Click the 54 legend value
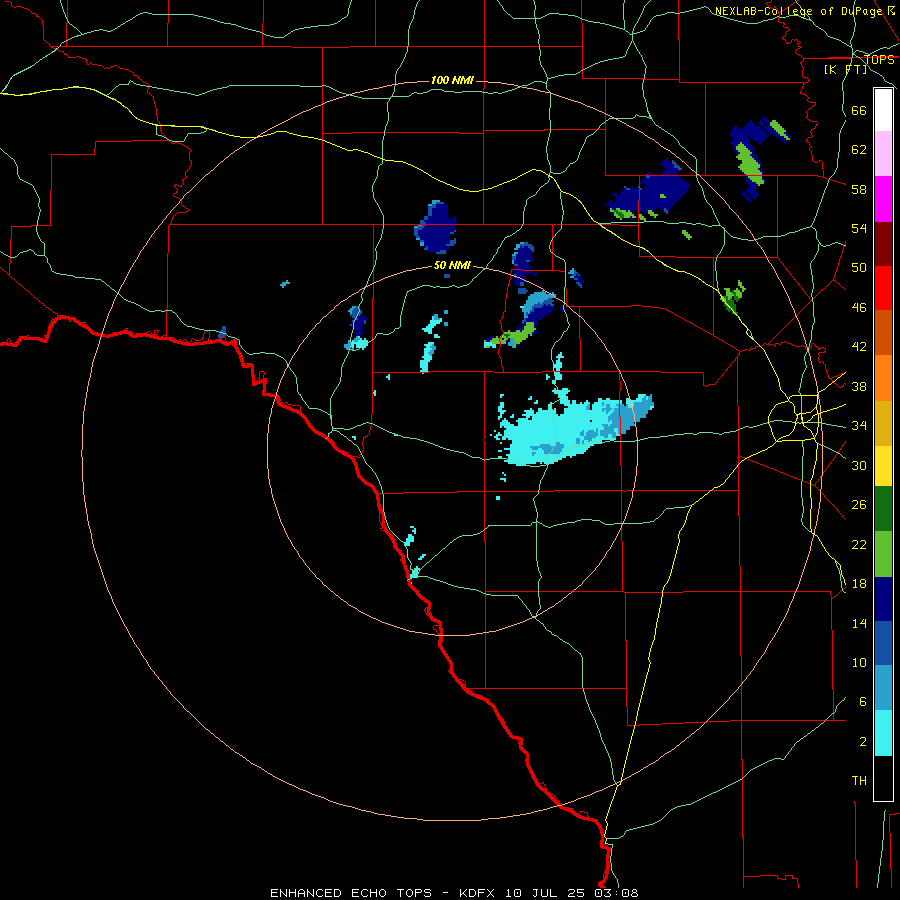This screenshot has height=900, width=900. point(859,228)
